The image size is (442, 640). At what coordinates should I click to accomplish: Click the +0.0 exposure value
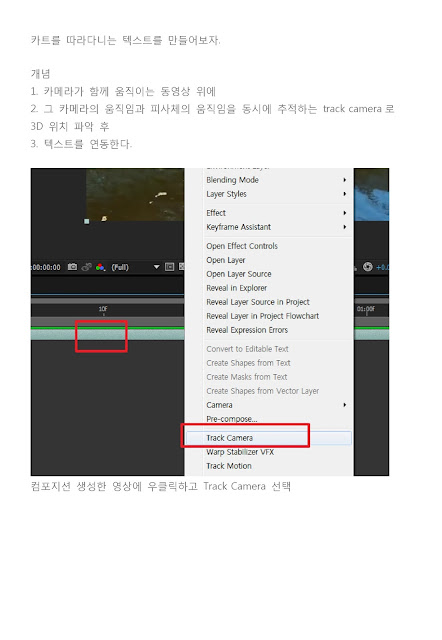tap(382, 267)
